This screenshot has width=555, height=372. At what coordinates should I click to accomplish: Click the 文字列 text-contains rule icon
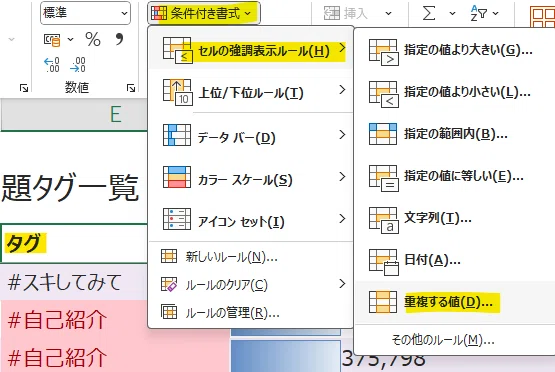384,220
